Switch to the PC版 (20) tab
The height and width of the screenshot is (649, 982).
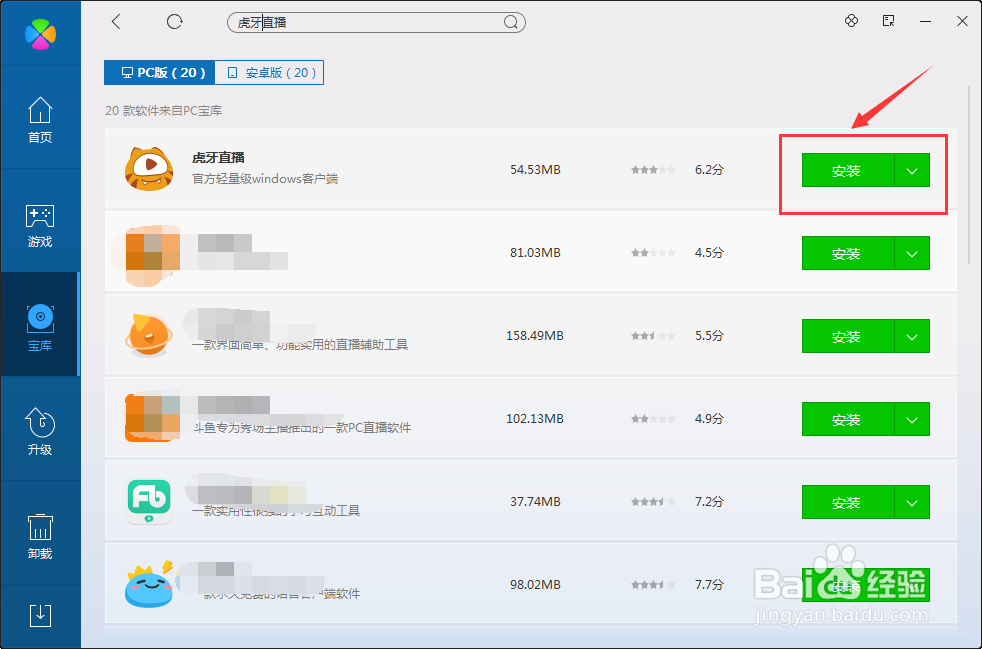(x=160, y=73)
